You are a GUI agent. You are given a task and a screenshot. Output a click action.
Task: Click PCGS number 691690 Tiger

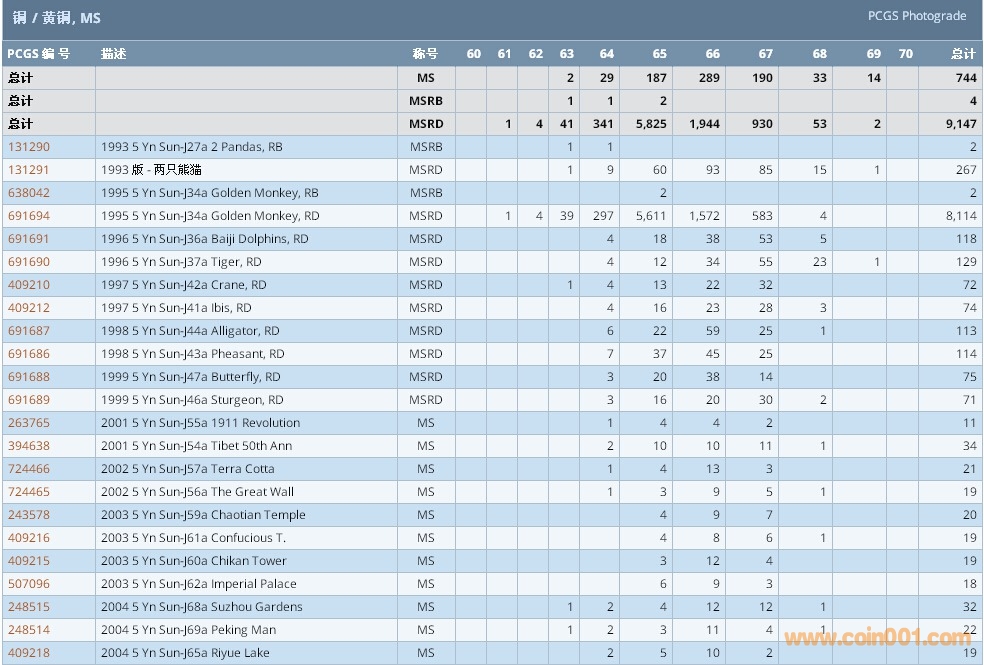click(x=29, y=262)
